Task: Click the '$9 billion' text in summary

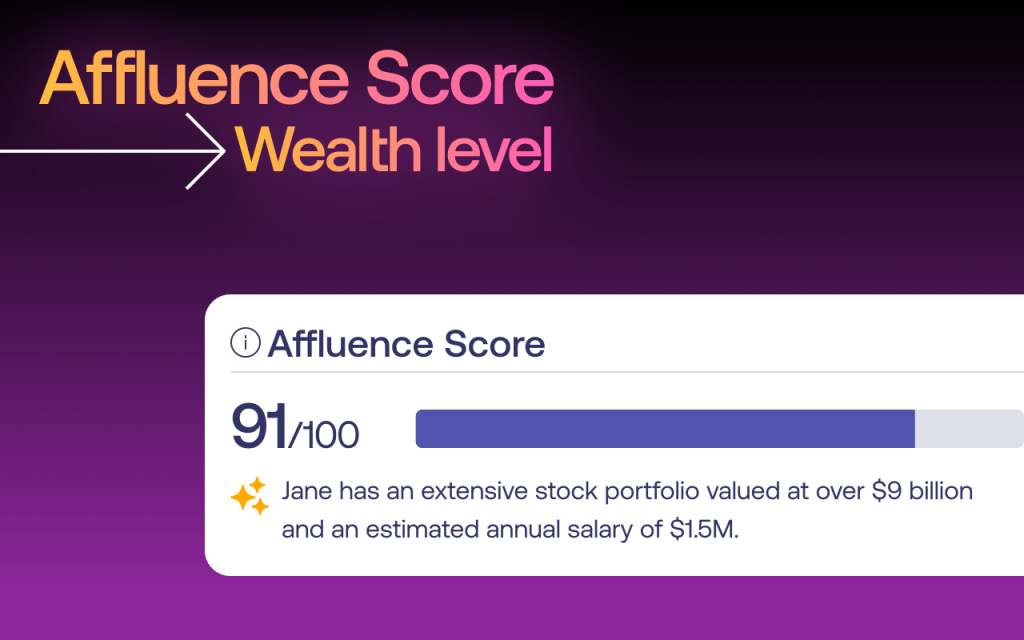Action: coord(922,491)
